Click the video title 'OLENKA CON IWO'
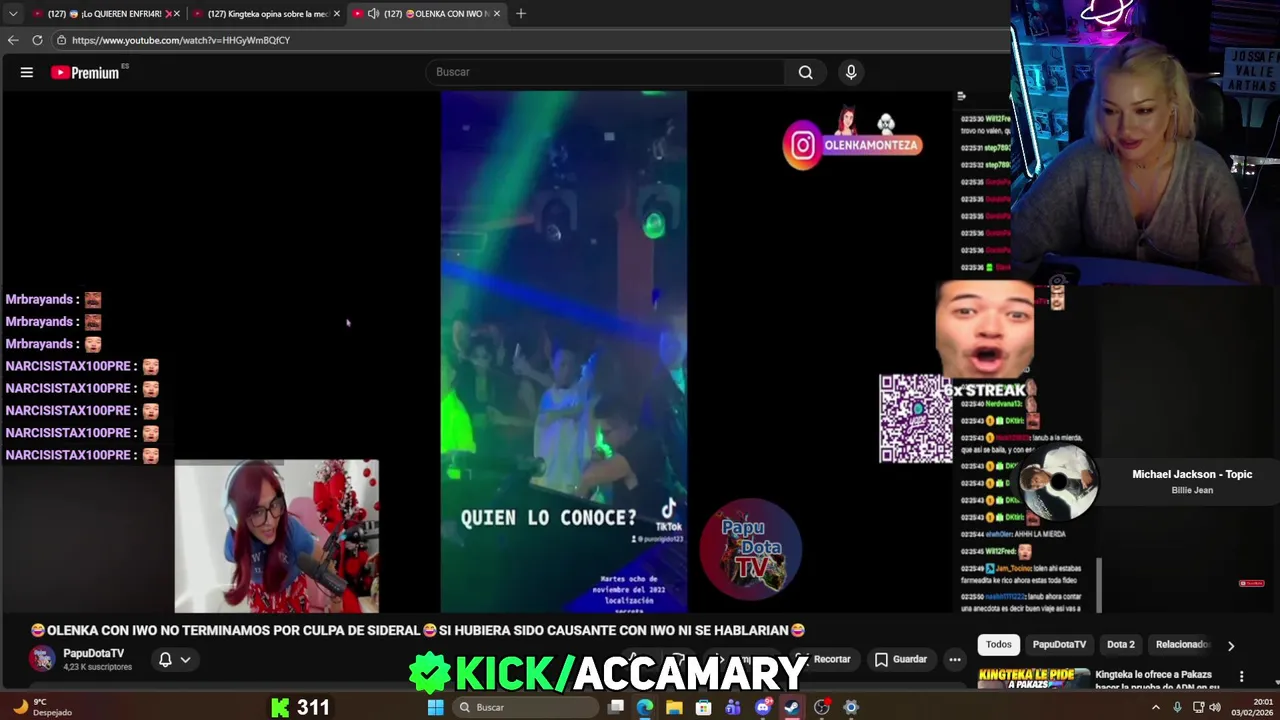This screenshot has height=720, width=1280. (x=418, y=630)
